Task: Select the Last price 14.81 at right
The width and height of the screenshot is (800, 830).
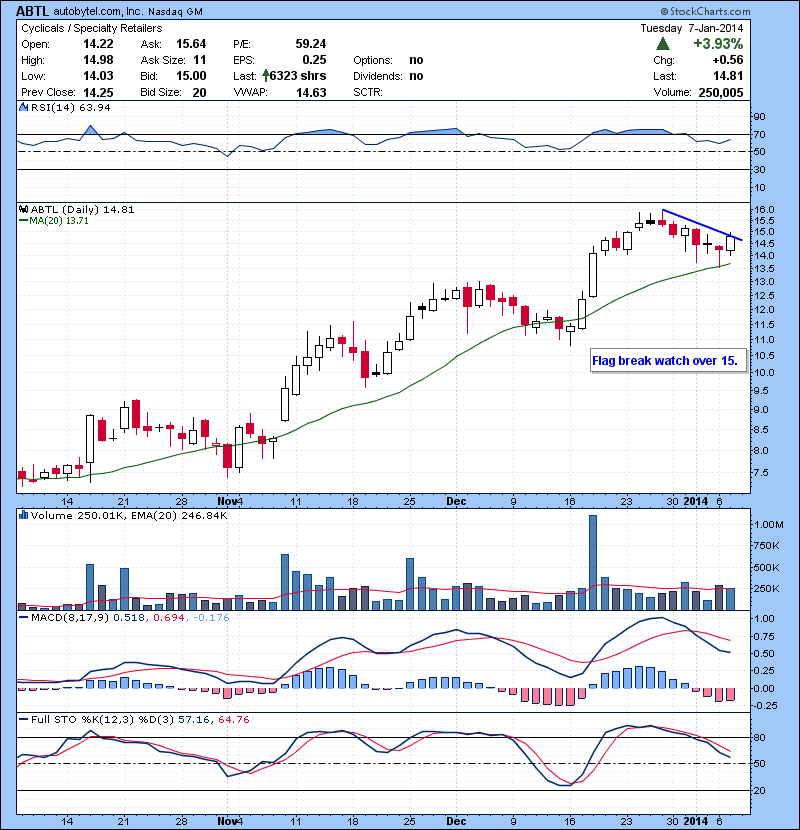Action: click(728, 76)
